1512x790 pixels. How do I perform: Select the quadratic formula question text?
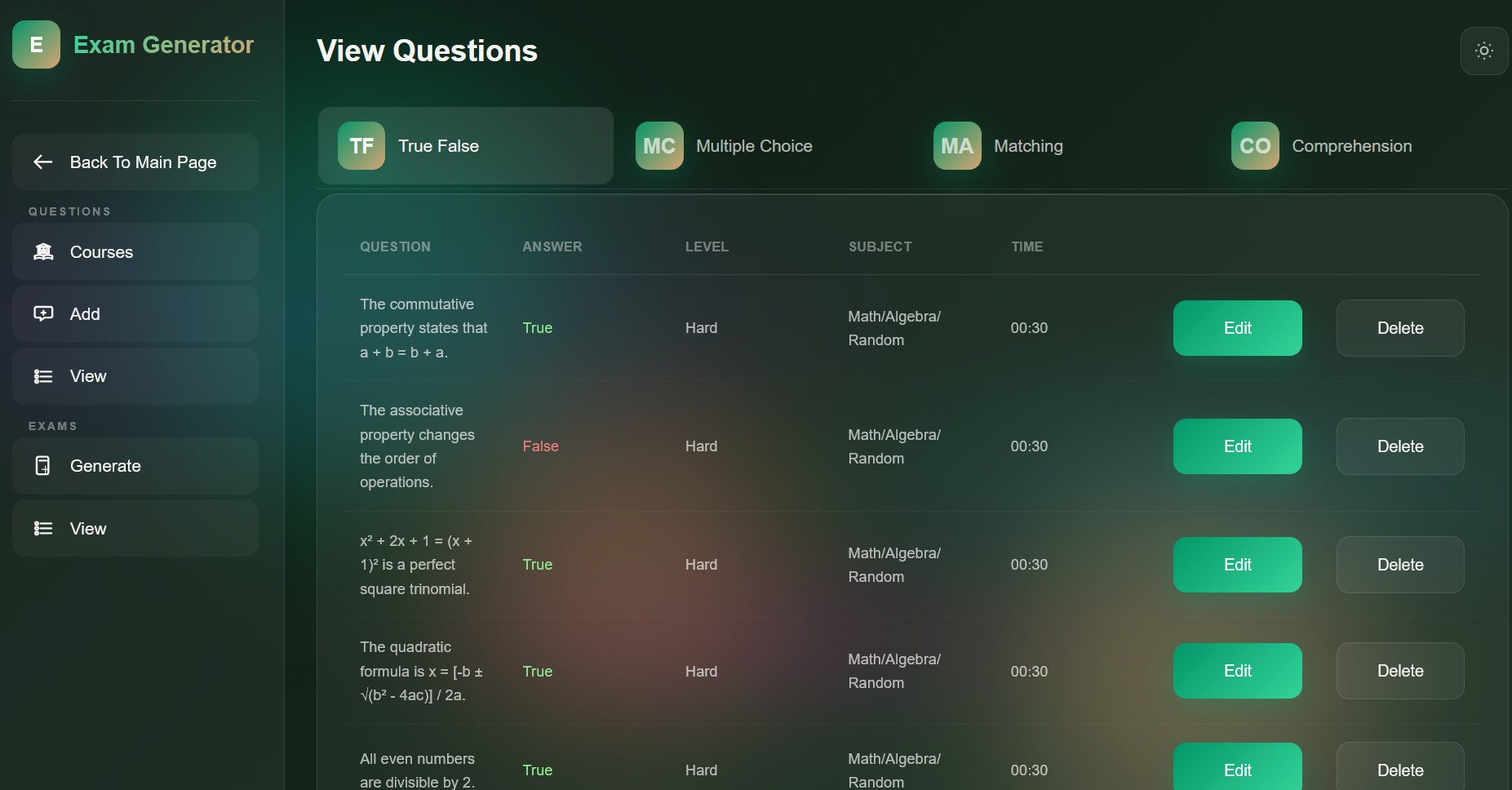(x=421, y=671)
